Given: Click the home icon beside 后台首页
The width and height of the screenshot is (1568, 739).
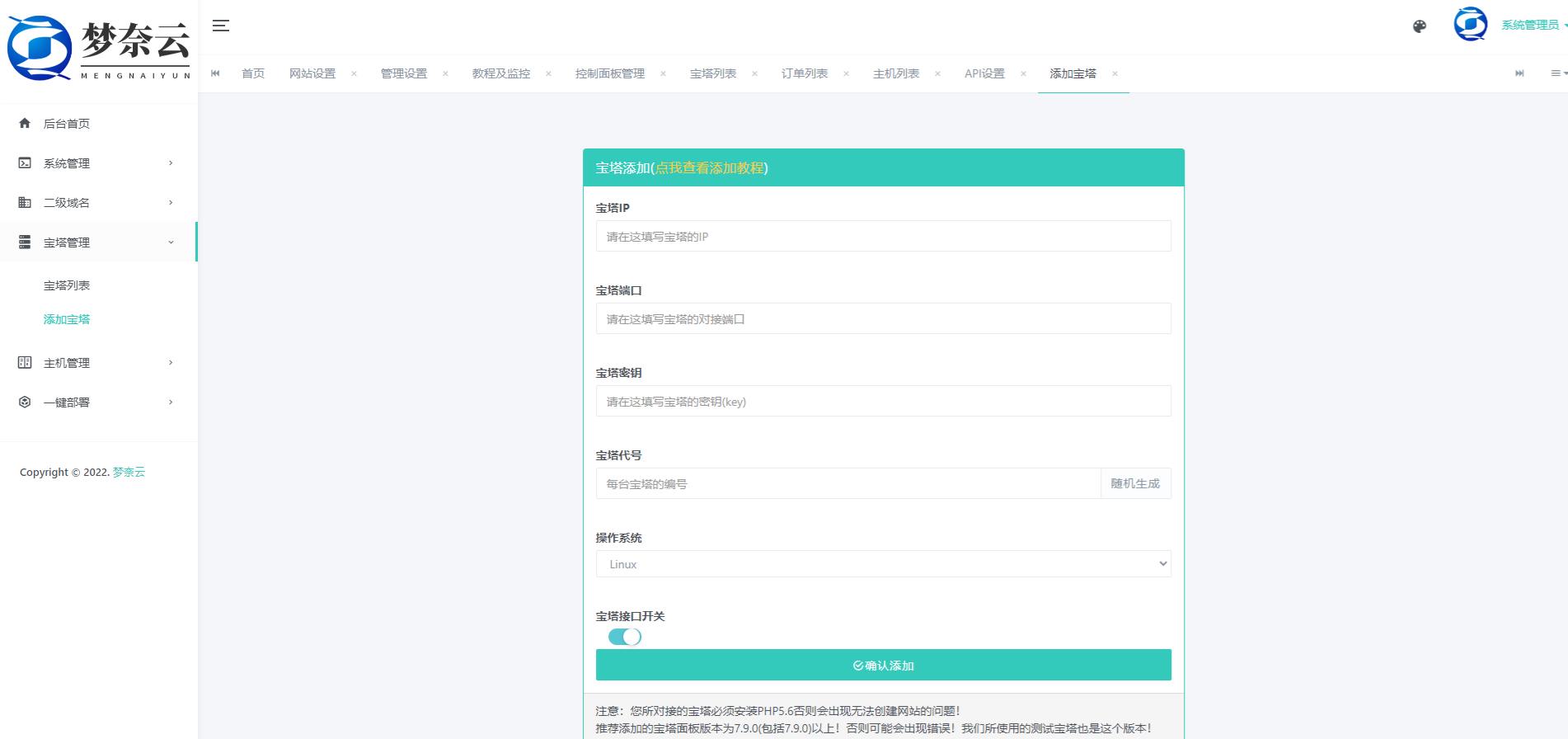Looking at the screenshot, I should coord(25,124).
